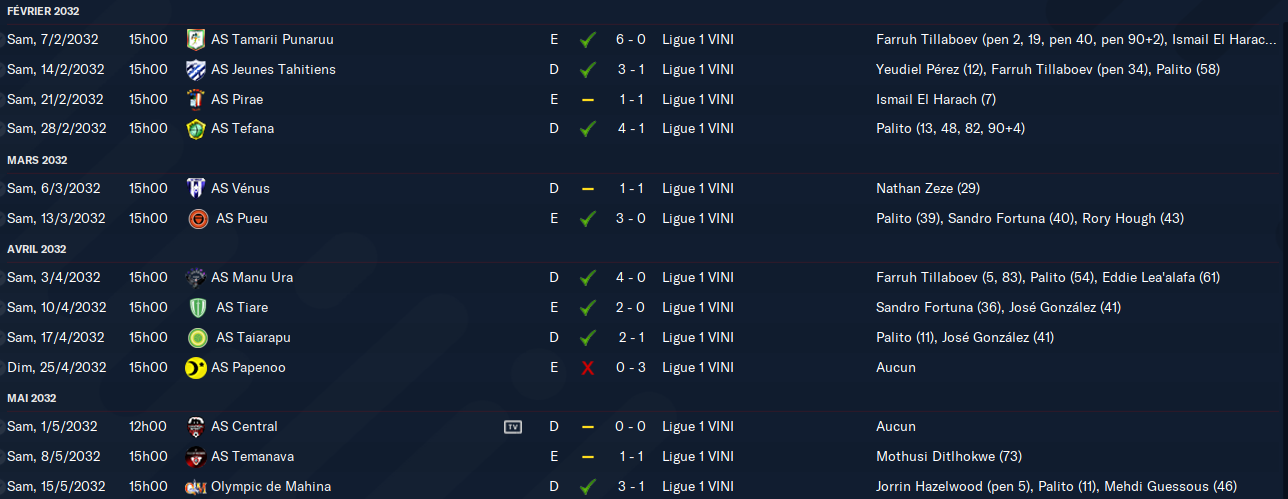Click the AS Temanava club badge
The image size is (1288, 499).
[x=196, y=456]
